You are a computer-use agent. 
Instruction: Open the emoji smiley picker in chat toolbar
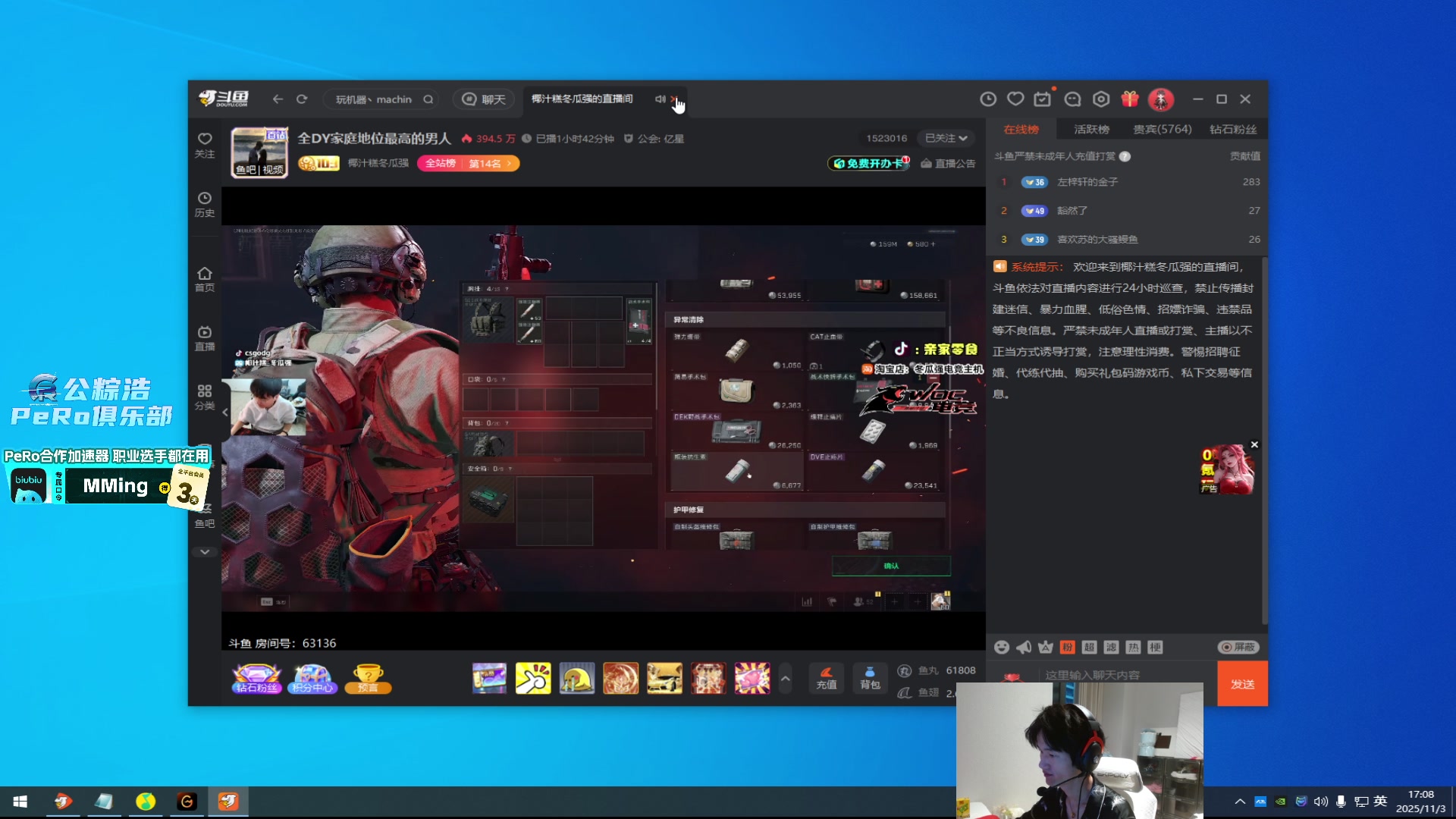1002,647
